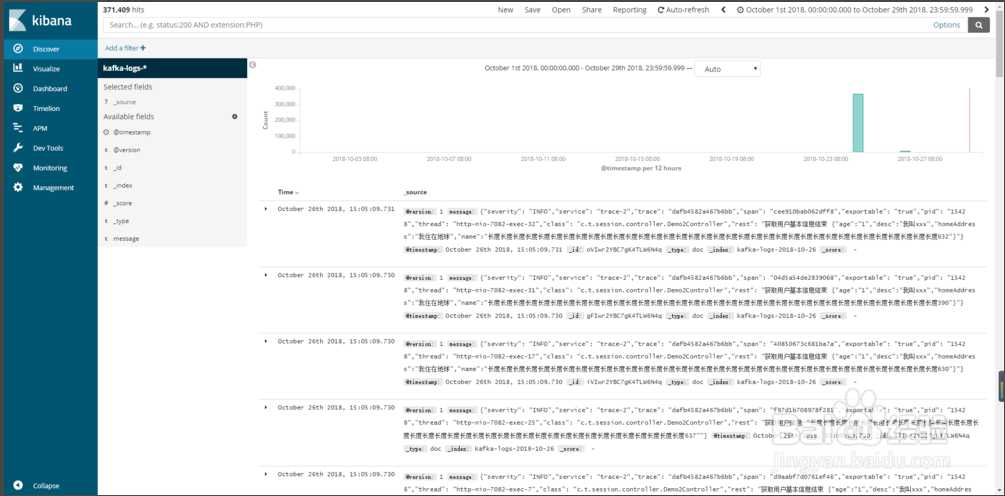Select kafka-logs-* index pattern

point(172,68)
